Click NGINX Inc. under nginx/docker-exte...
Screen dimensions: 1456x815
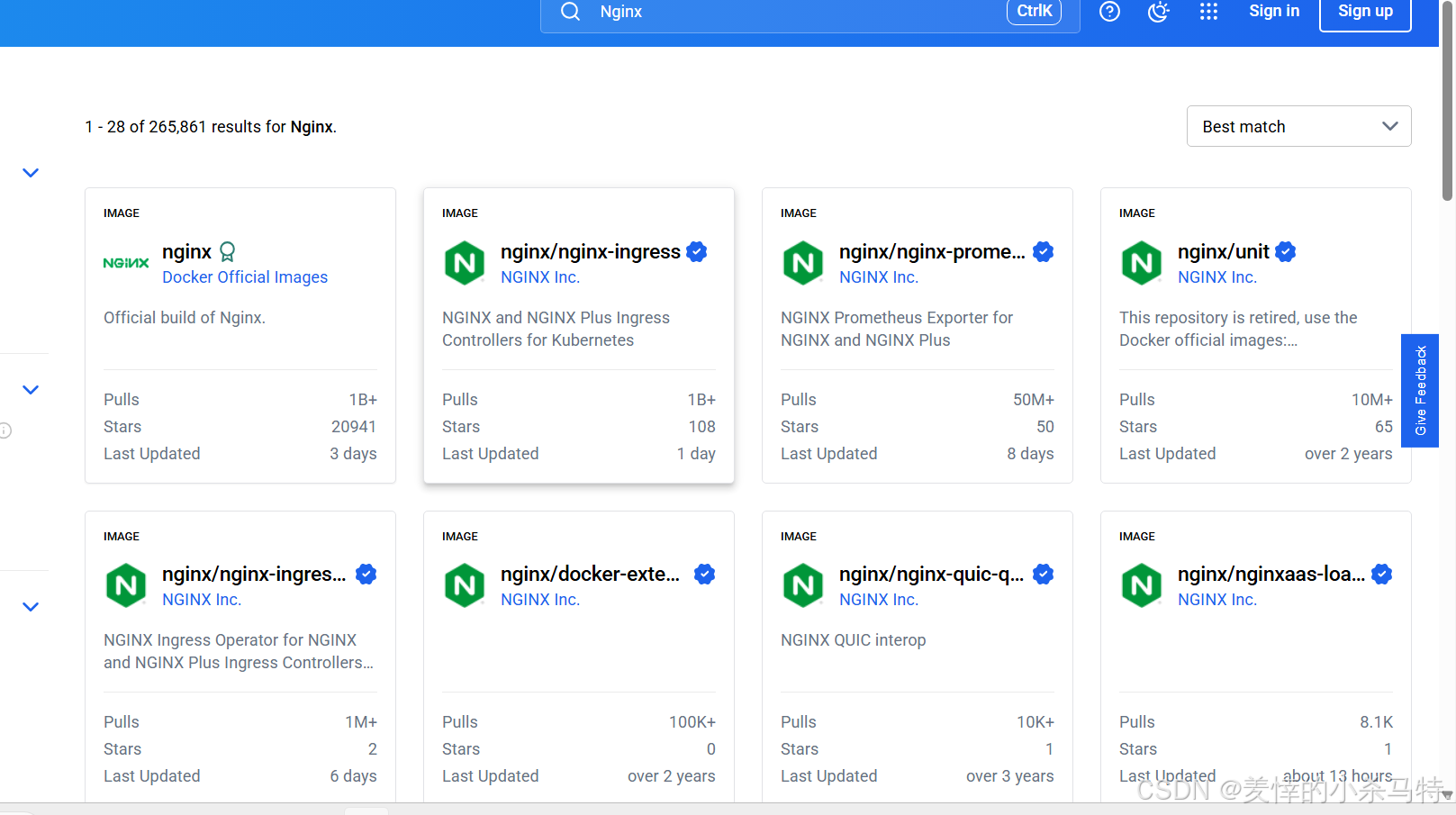click(540, 600)
